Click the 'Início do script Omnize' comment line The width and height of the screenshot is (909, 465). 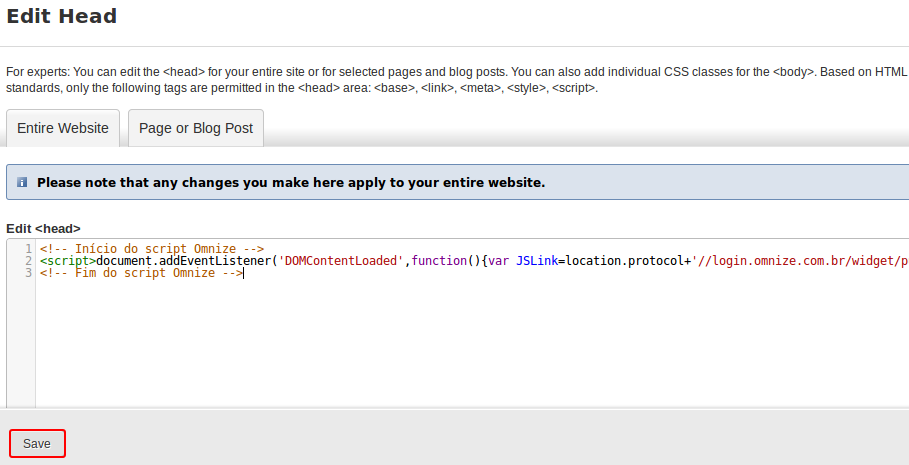[152, 249]
